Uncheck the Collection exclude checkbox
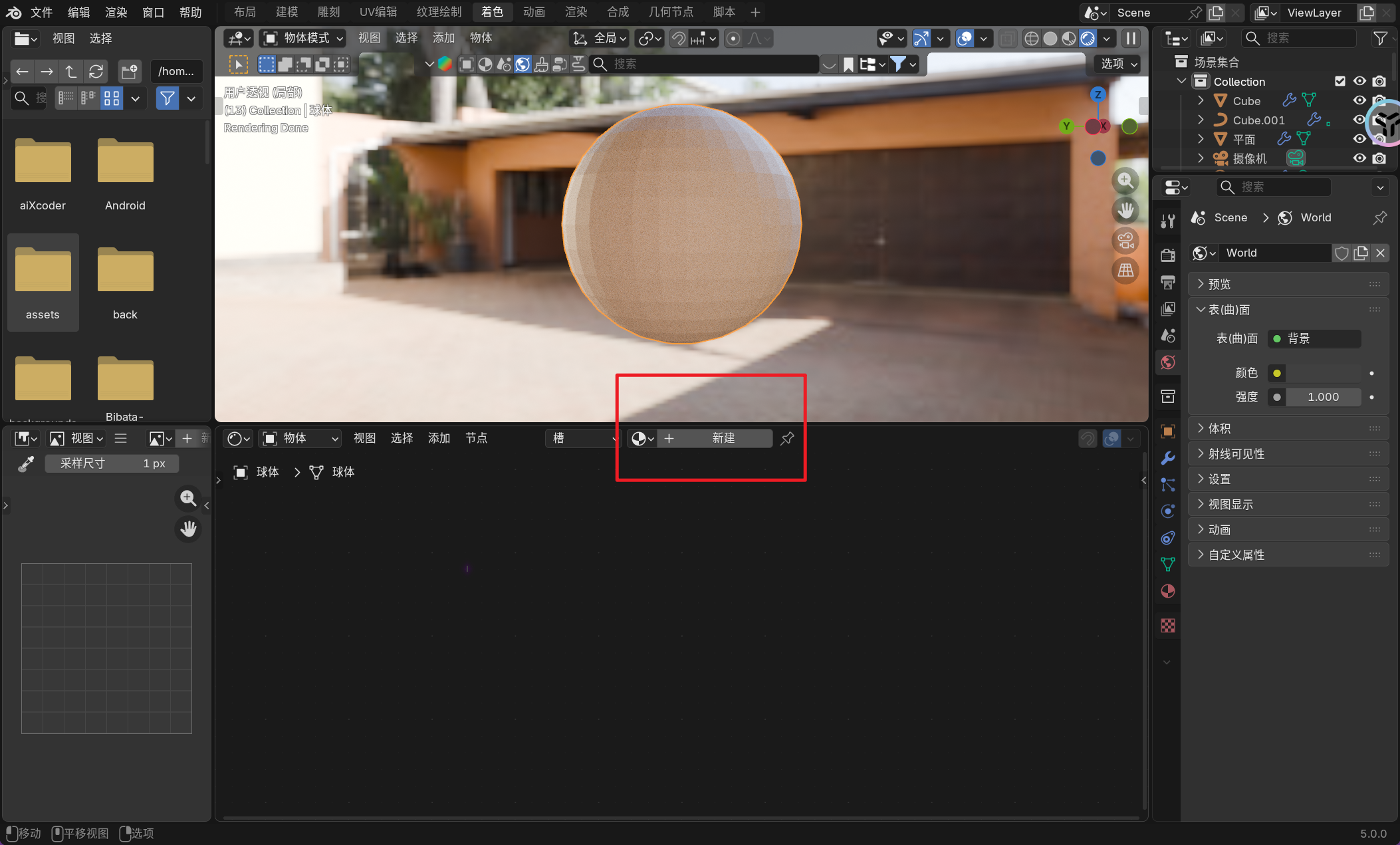Image resolution: width=1400 pixels, height=845 pixels. coord(1340,81)
